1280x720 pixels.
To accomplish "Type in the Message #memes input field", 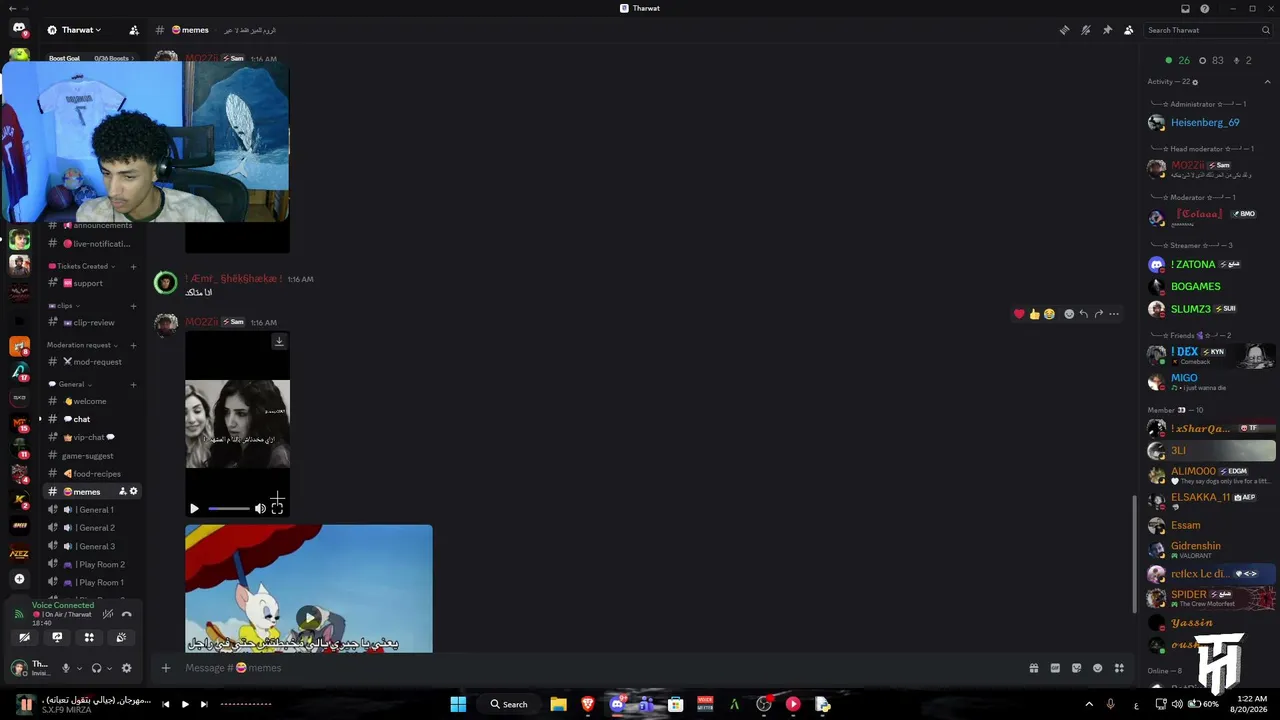I will pyautogui.click(x=600, y=668).
